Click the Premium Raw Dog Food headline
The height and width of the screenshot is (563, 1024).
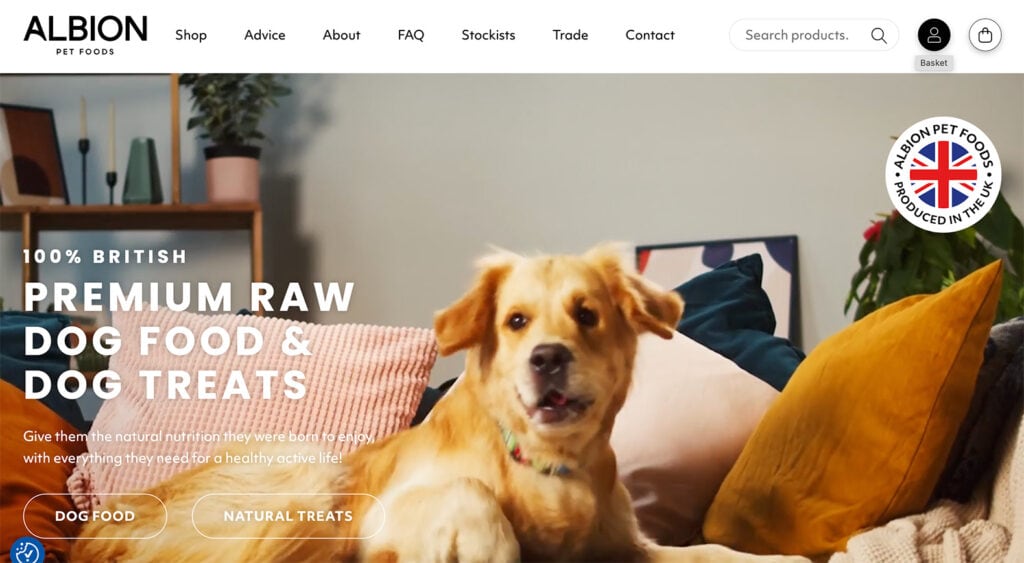tap(189, 340)
